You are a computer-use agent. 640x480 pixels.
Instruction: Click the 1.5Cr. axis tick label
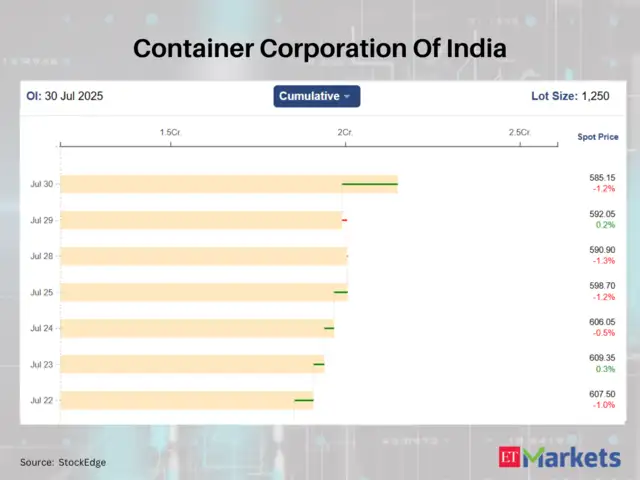(170, 133)
